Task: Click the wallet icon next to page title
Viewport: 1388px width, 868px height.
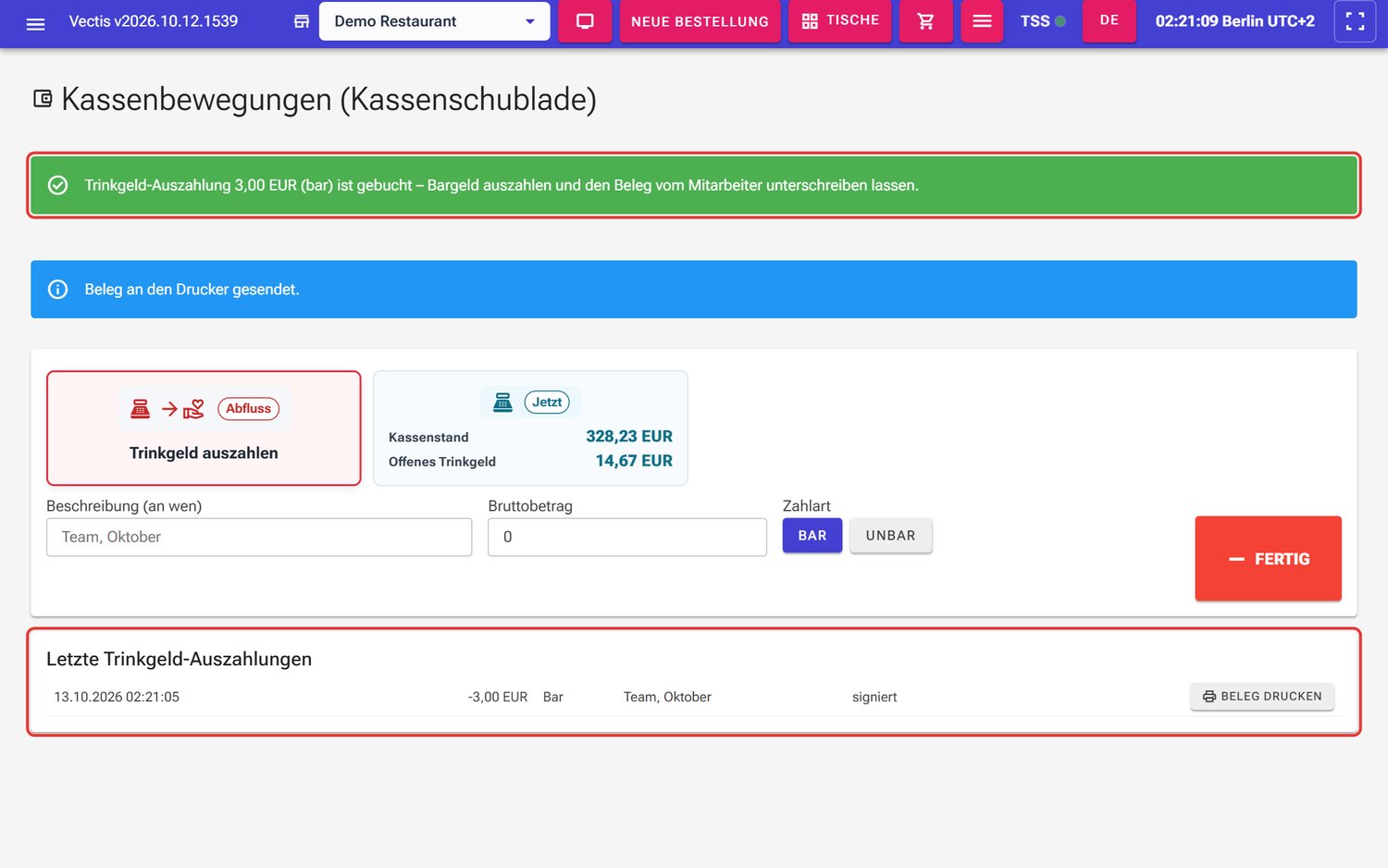Action: [x=43, y=99]
